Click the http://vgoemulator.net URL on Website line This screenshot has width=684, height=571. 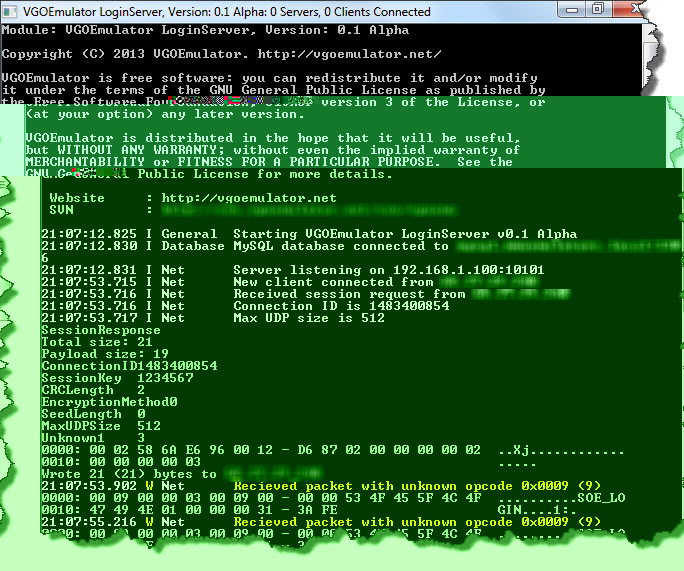249,198
